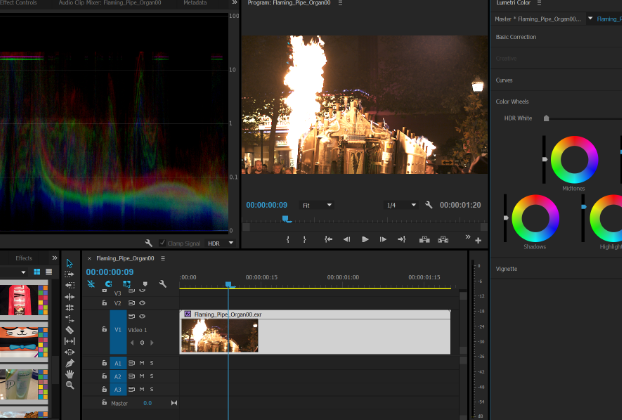Click Add Marker in timeline header
Viewport: 622px width, 420px height.
click(x=145, y=284)
